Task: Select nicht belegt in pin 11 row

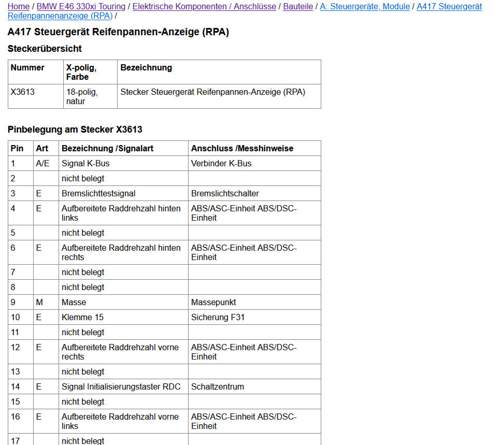Action: (123, 332)
